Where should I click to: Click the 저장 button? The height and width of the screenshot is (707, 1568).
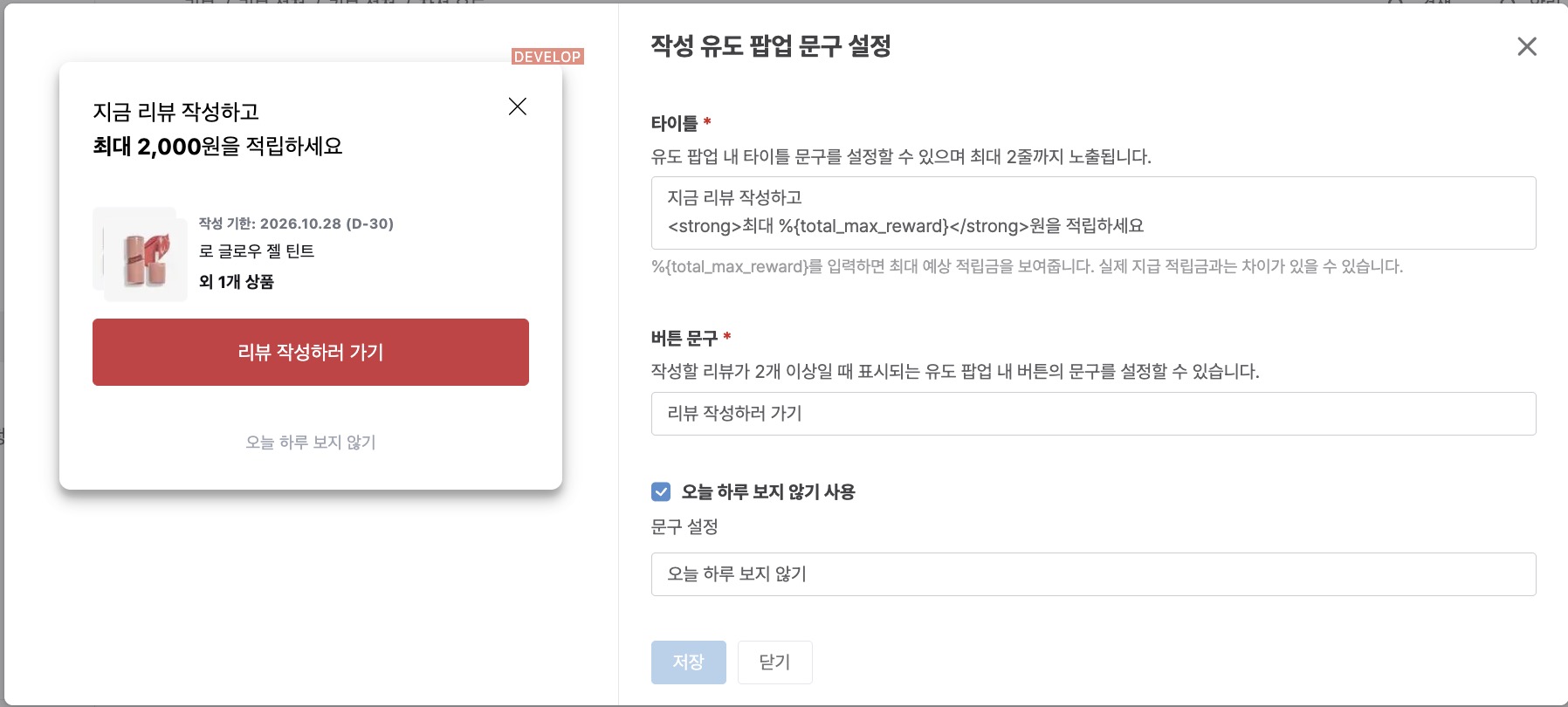(x=688, y=662)
